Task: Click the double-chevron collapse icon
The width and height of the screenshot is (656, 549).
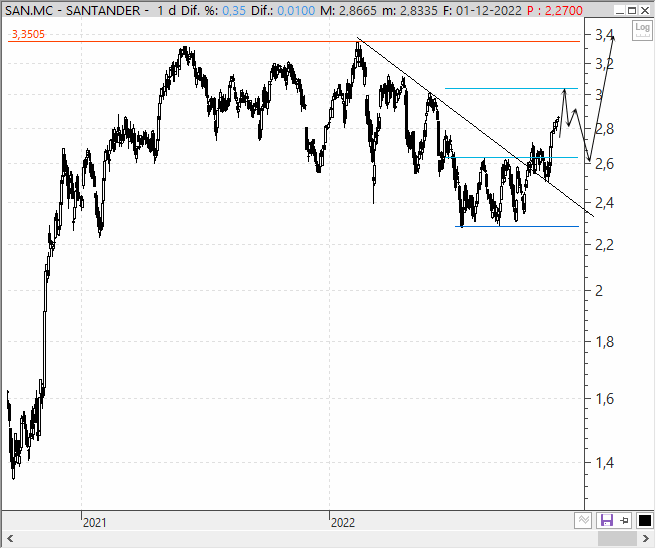Action: click(x=584, y=520)
